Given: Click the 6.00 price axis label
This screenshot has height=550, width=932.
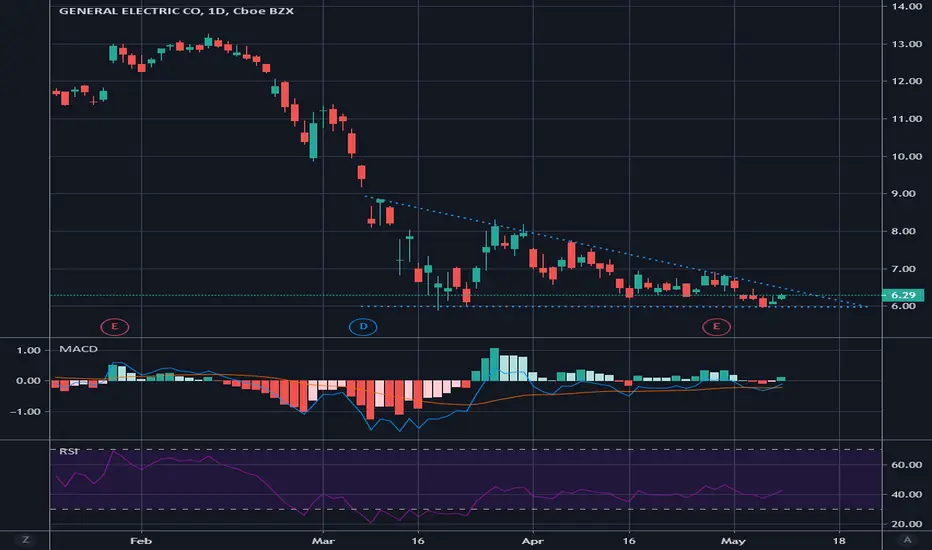Looking at the screenshot, I should [903, 306].
